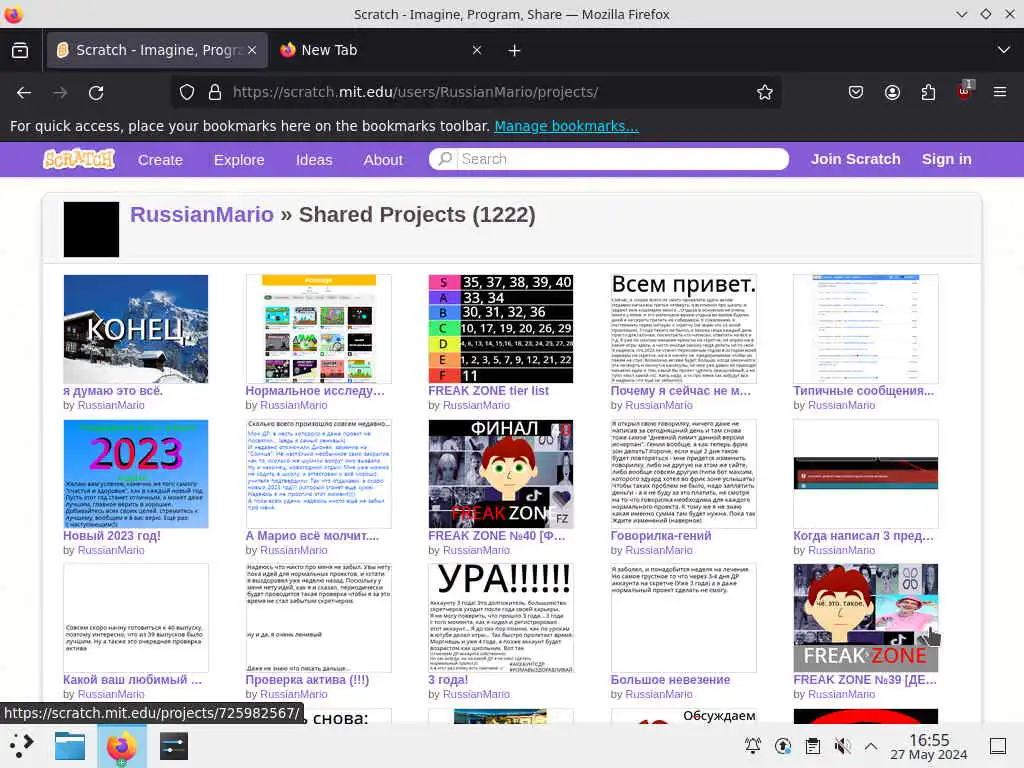Open a new browser tab
This screenshot has height=768, width=1024.
(x=514, y=50)
